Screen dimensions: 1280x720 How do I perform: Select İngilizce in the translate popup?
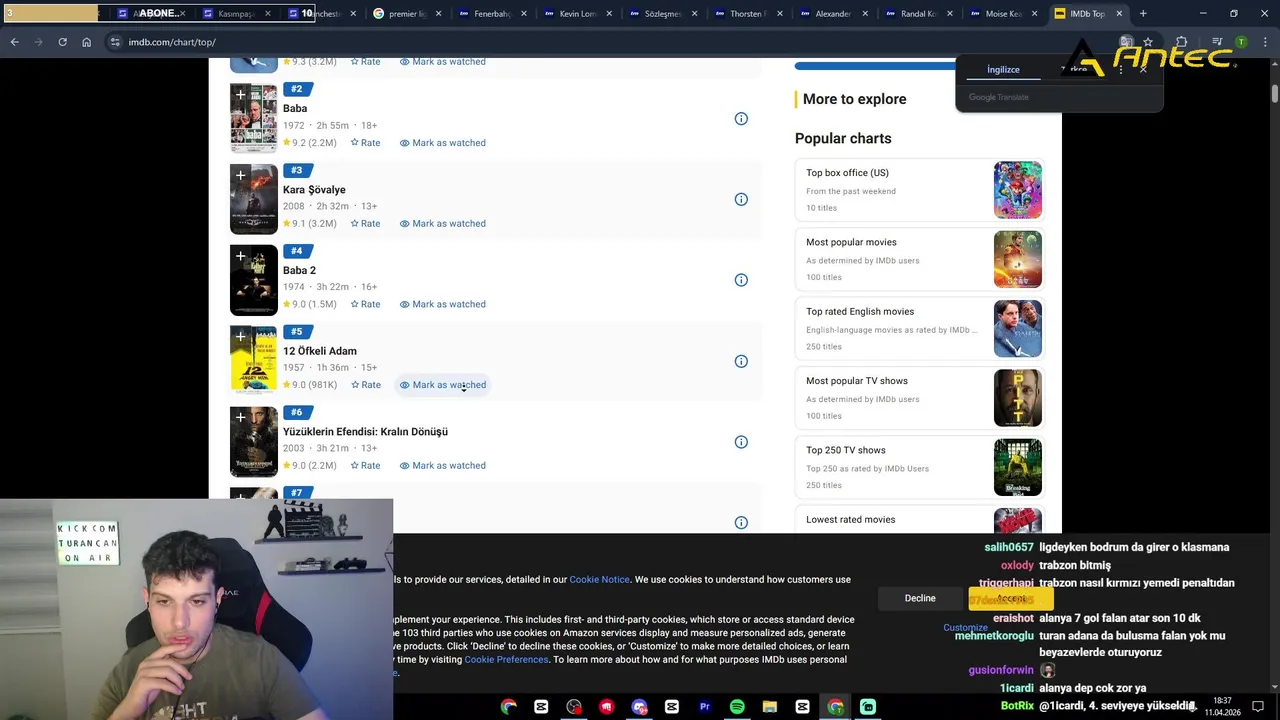(1003, 70)
